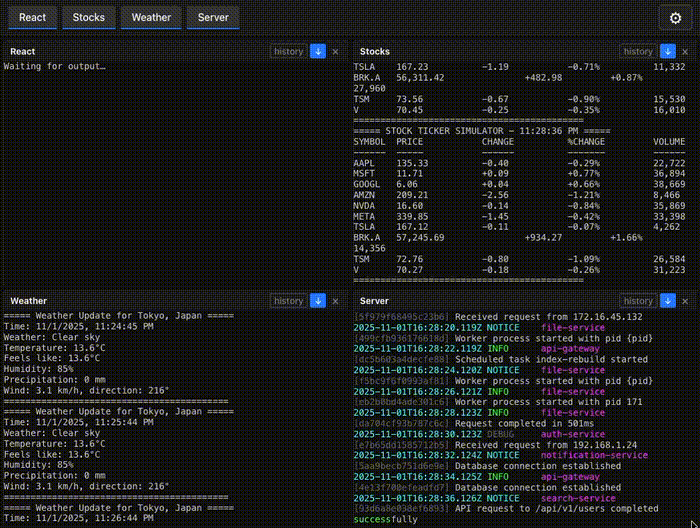Click 'Received request from 172.16.45.132' log line
The image size is (700, 528).
498,317
